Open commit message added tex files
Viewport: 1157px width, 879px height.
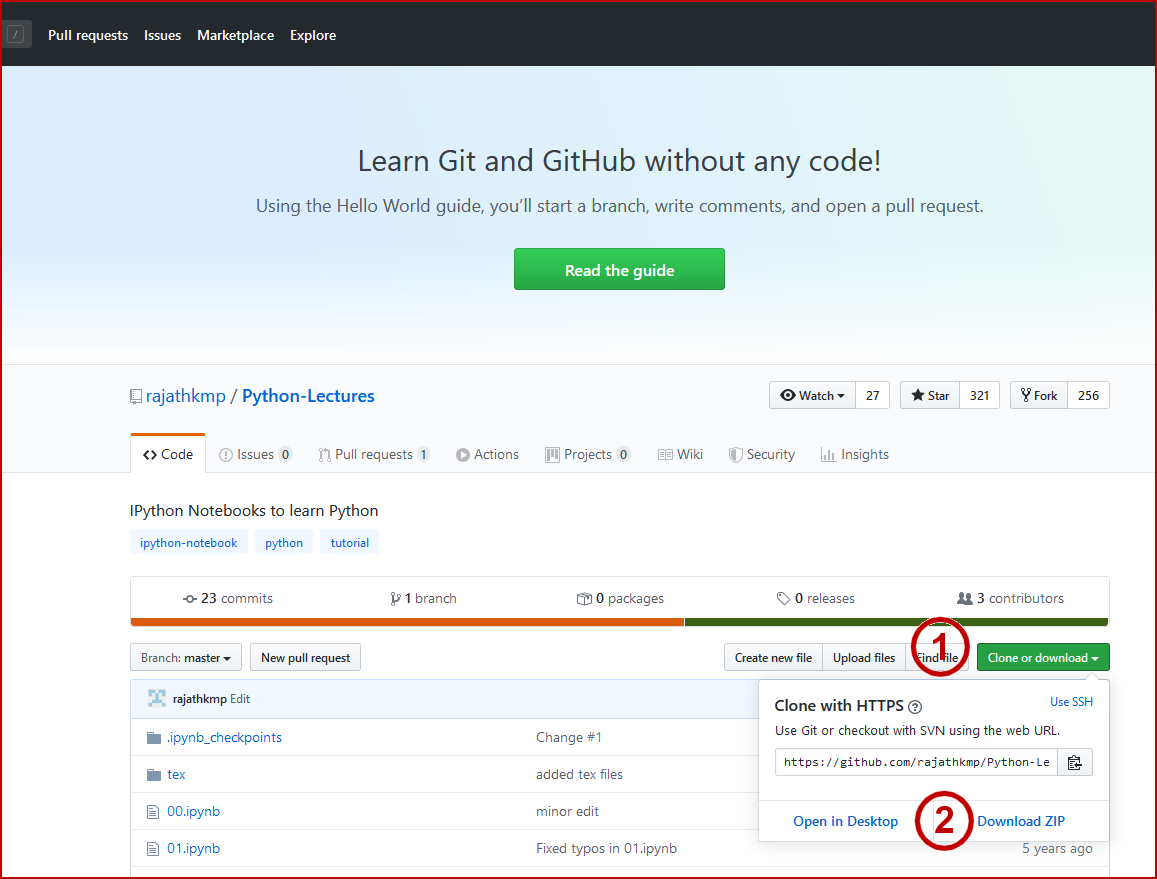tap(579, 774)
